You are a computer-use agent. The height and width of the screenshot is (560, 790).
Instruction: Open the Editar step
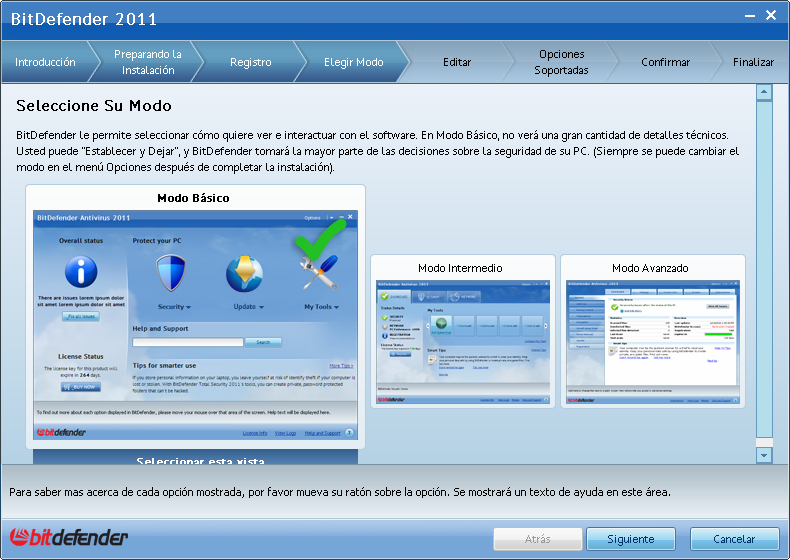457,62
